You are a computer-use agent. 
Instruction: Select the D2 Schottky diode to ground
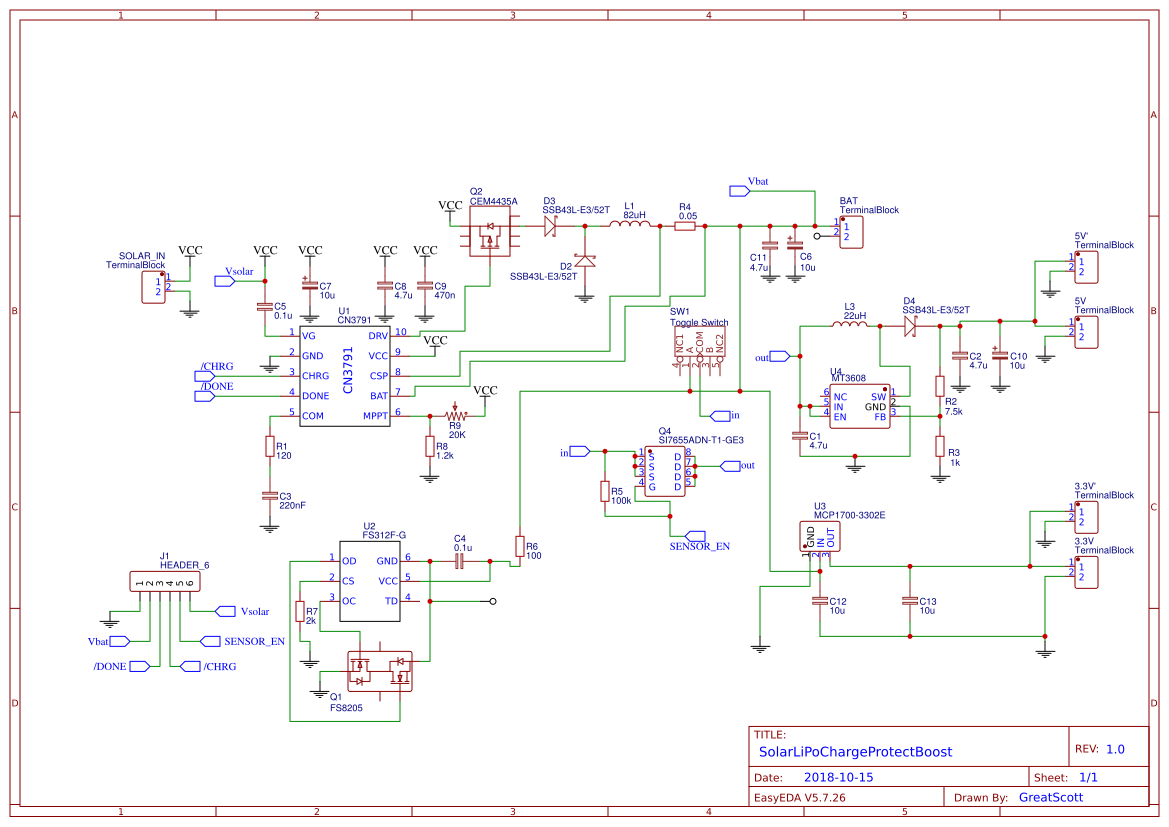[x=585, y=261]
